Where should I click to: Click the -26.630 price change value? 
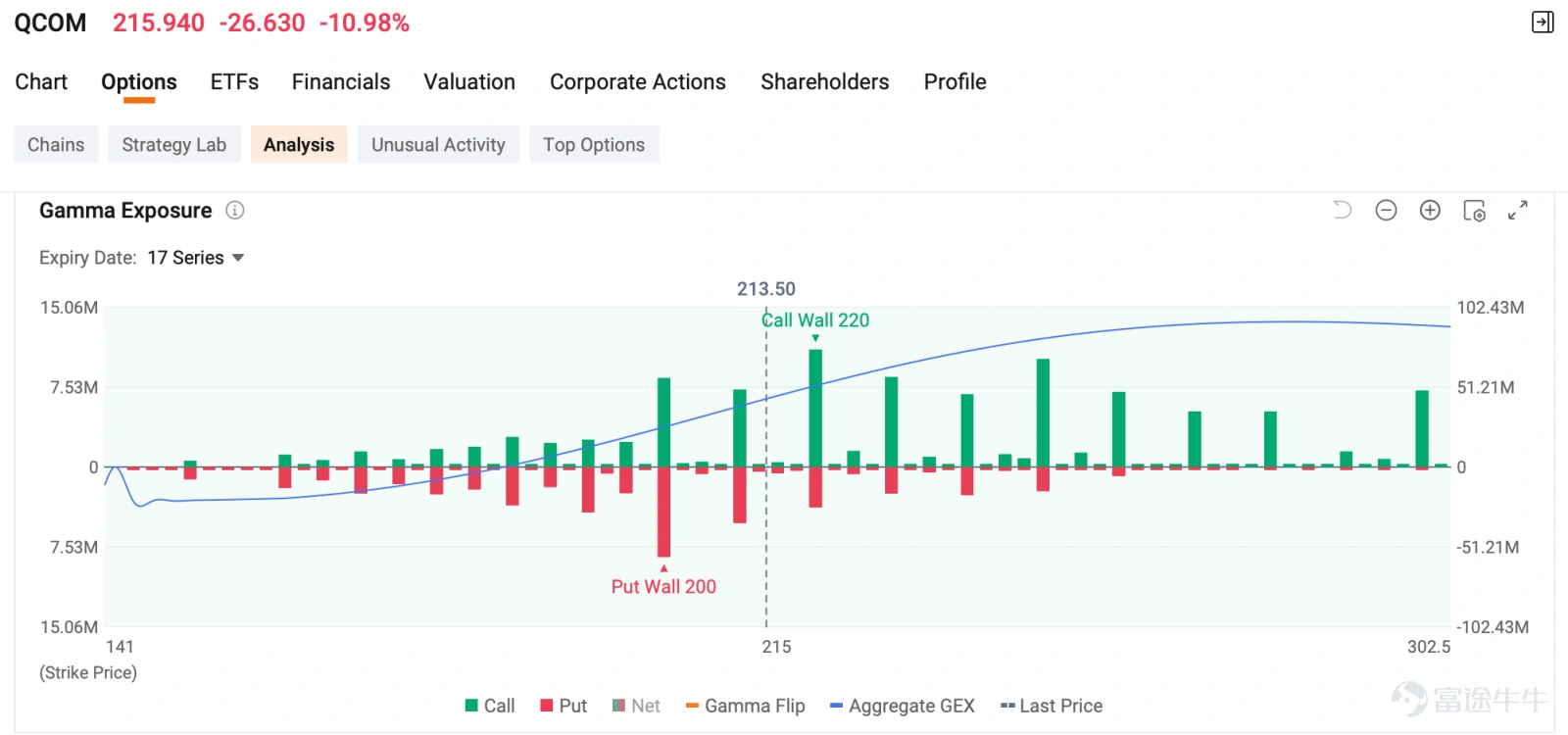[x=263, y=23]
